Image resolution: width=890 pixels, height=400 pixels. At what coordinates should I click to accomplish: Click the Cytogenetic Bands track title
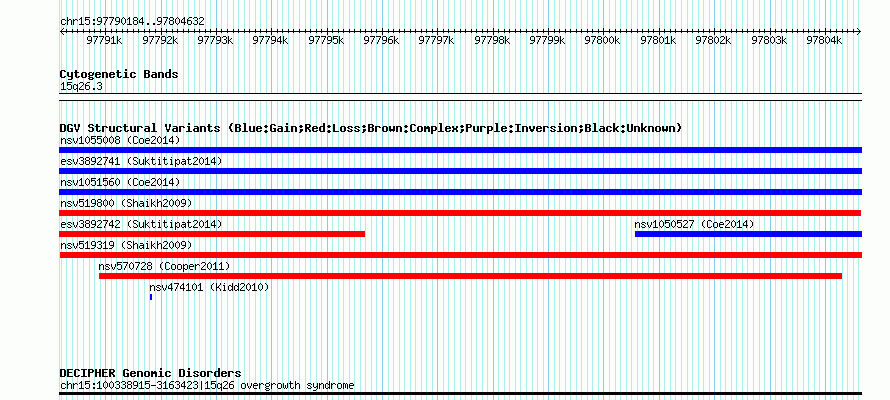tap(119, 74)
